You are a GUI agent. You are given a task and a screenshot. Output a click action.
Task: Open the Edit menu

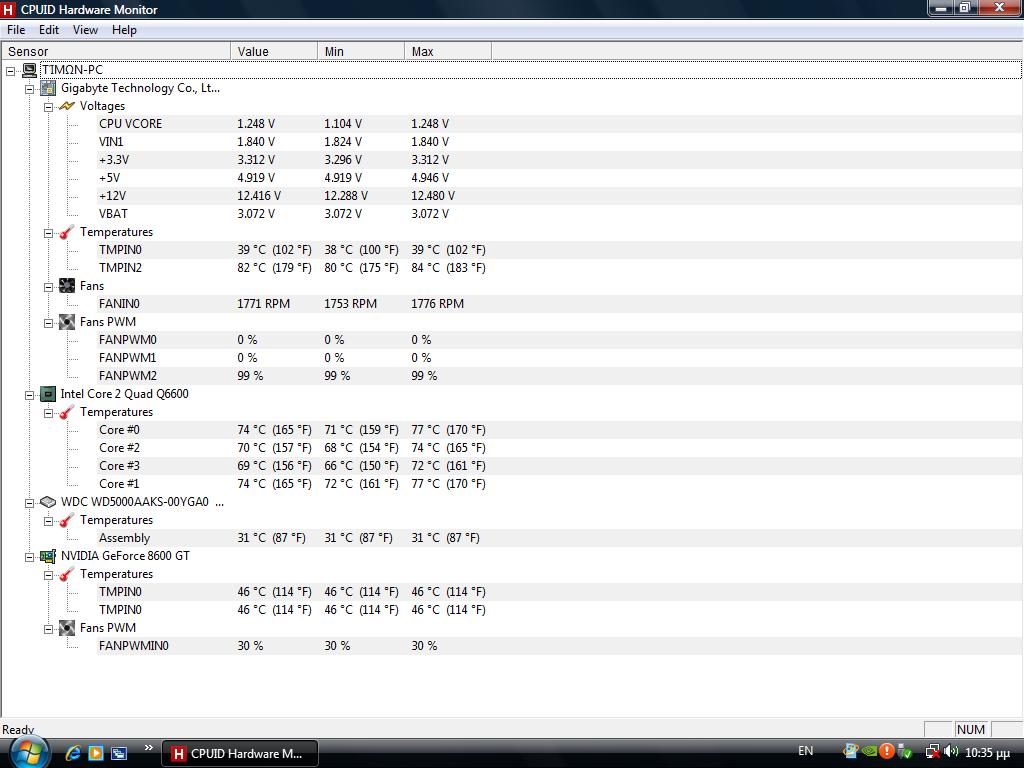pyautogui.click(x=49, y=30)
